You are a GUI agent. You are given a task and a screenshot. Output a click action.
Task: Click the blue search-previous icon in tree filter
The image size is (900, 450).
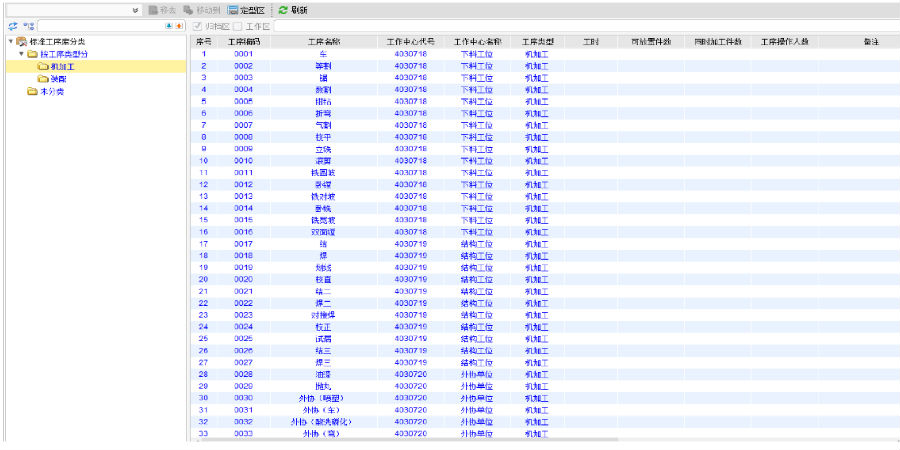(x=168, y=25)
